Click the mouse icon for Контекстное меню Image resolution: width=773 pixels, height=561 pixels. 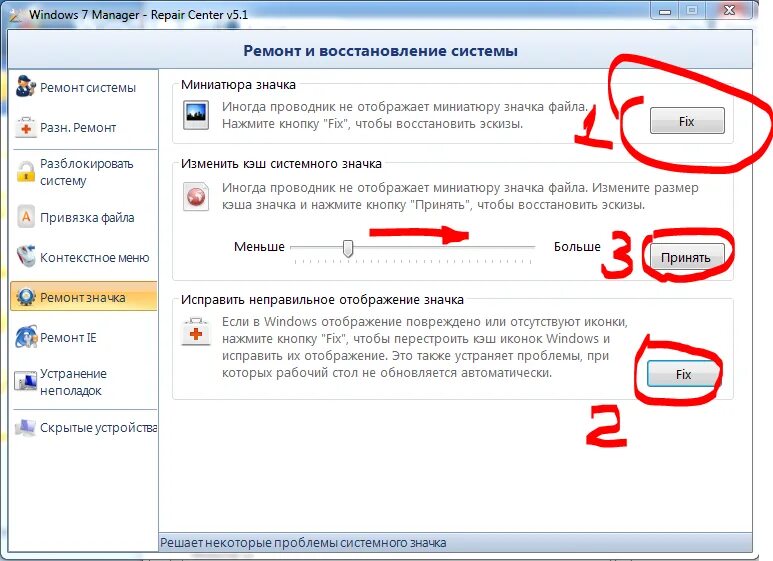[26, 256]
